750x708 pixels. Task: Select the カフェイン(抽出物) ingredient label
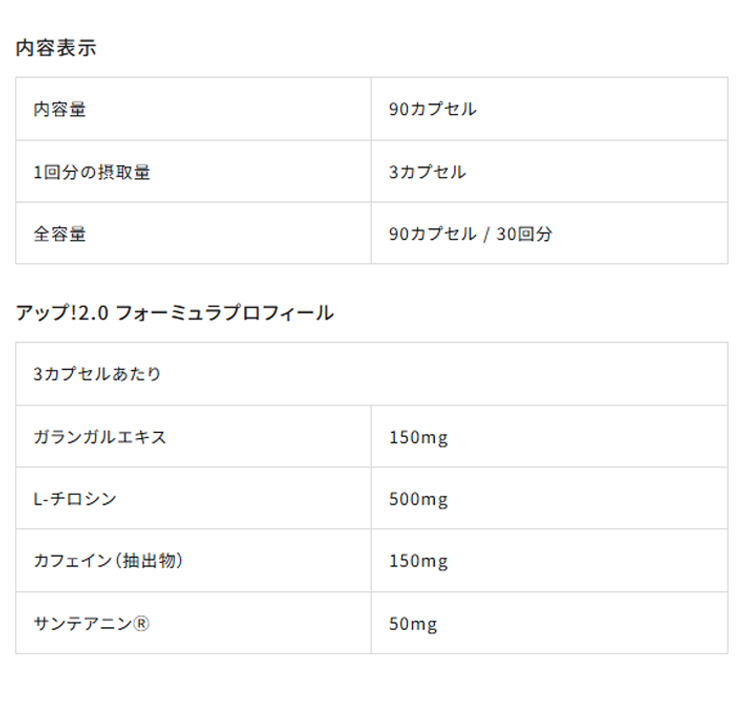[108, 561]
